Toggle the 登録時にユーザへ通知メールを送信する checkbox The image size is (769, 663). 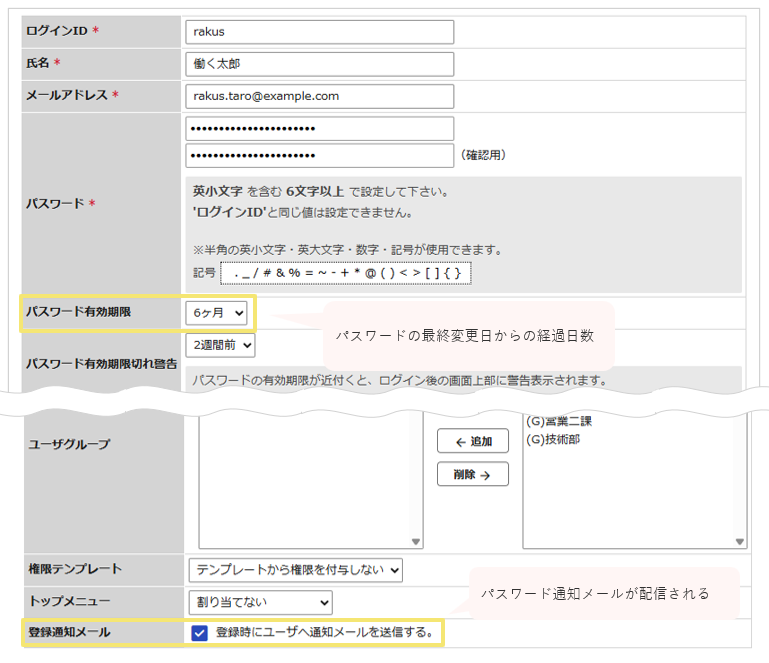pyautogui.click(x=199, y=633)
